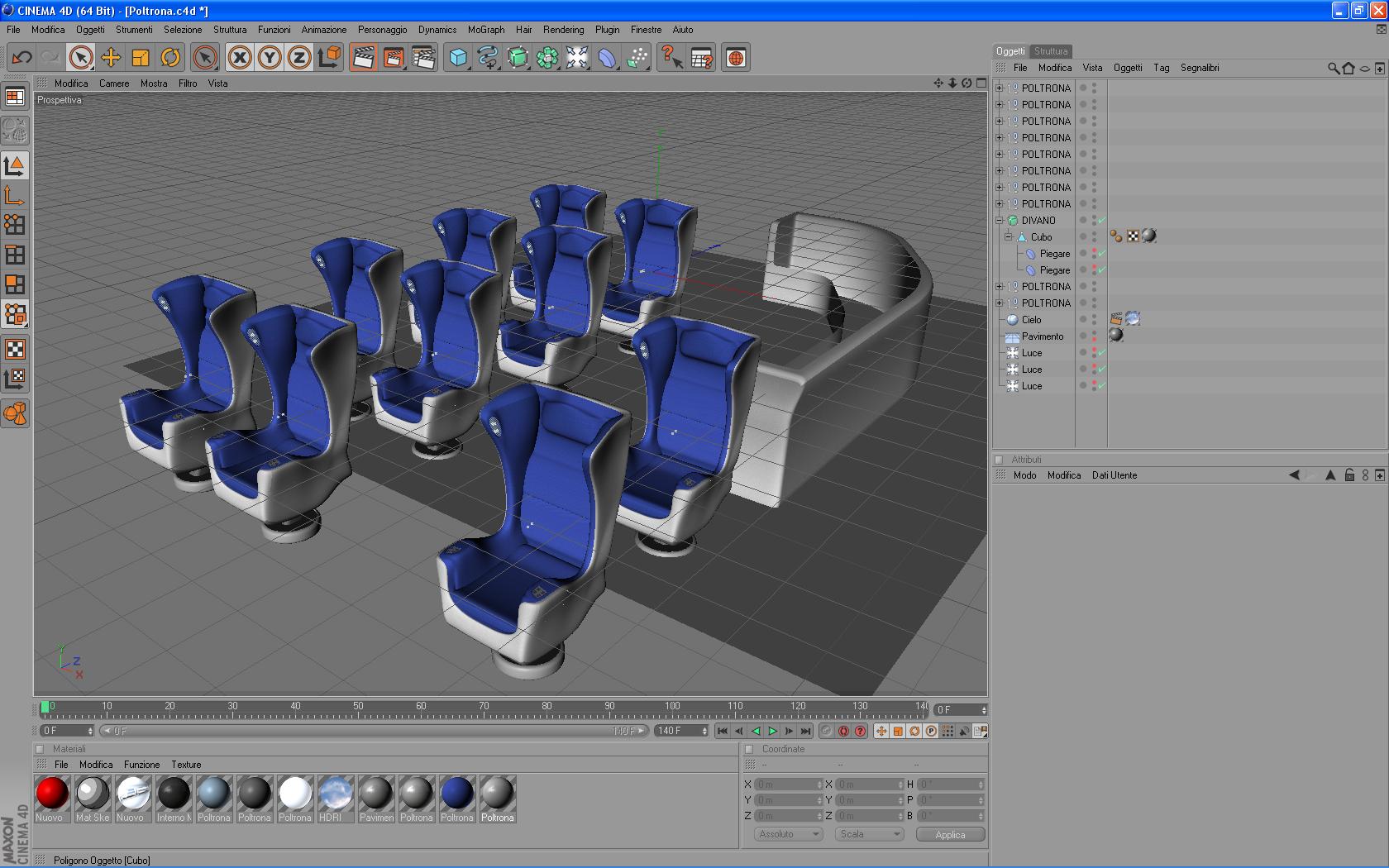This screenshot has width=1389, height=868.
Task: Toggle the green checkmark of the DIVANO object
Action: (x=1102, y=221)
